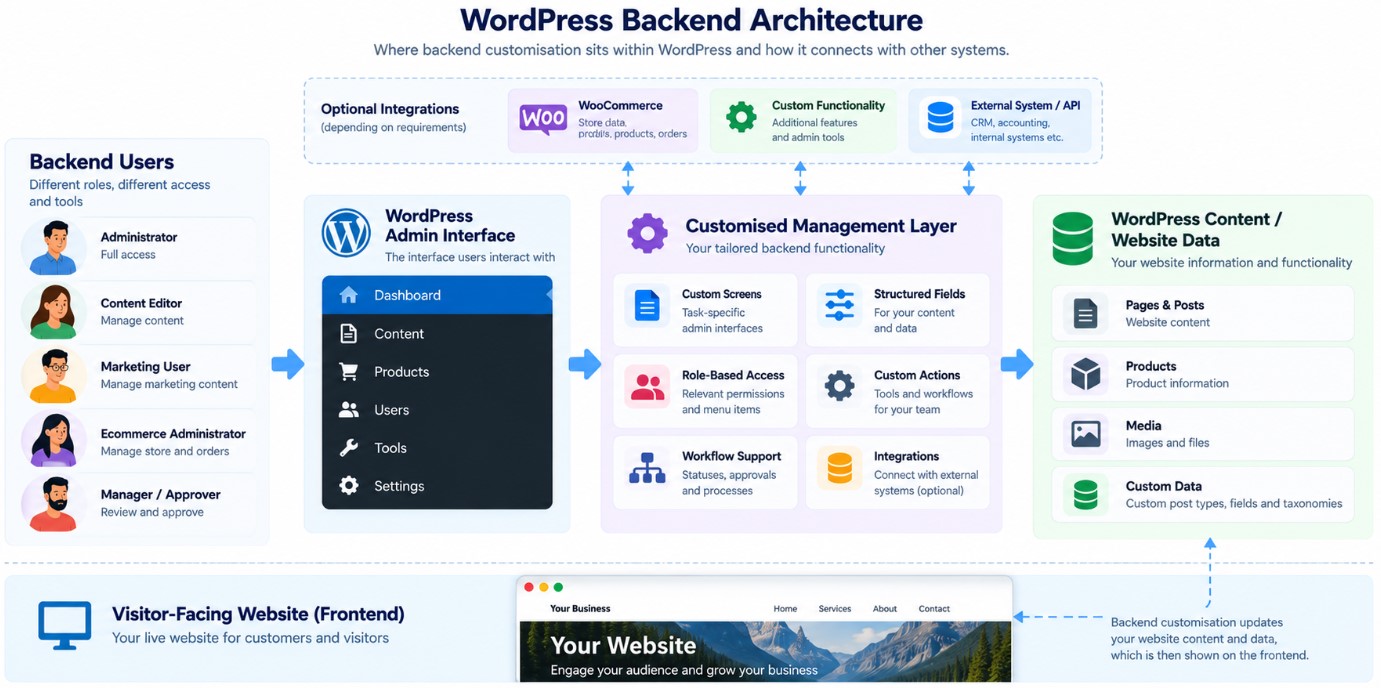Screen dimensions: 1381x688
Task: Select Tools in the admin menu
Action: pyautogui.click(x=437, y=447)
